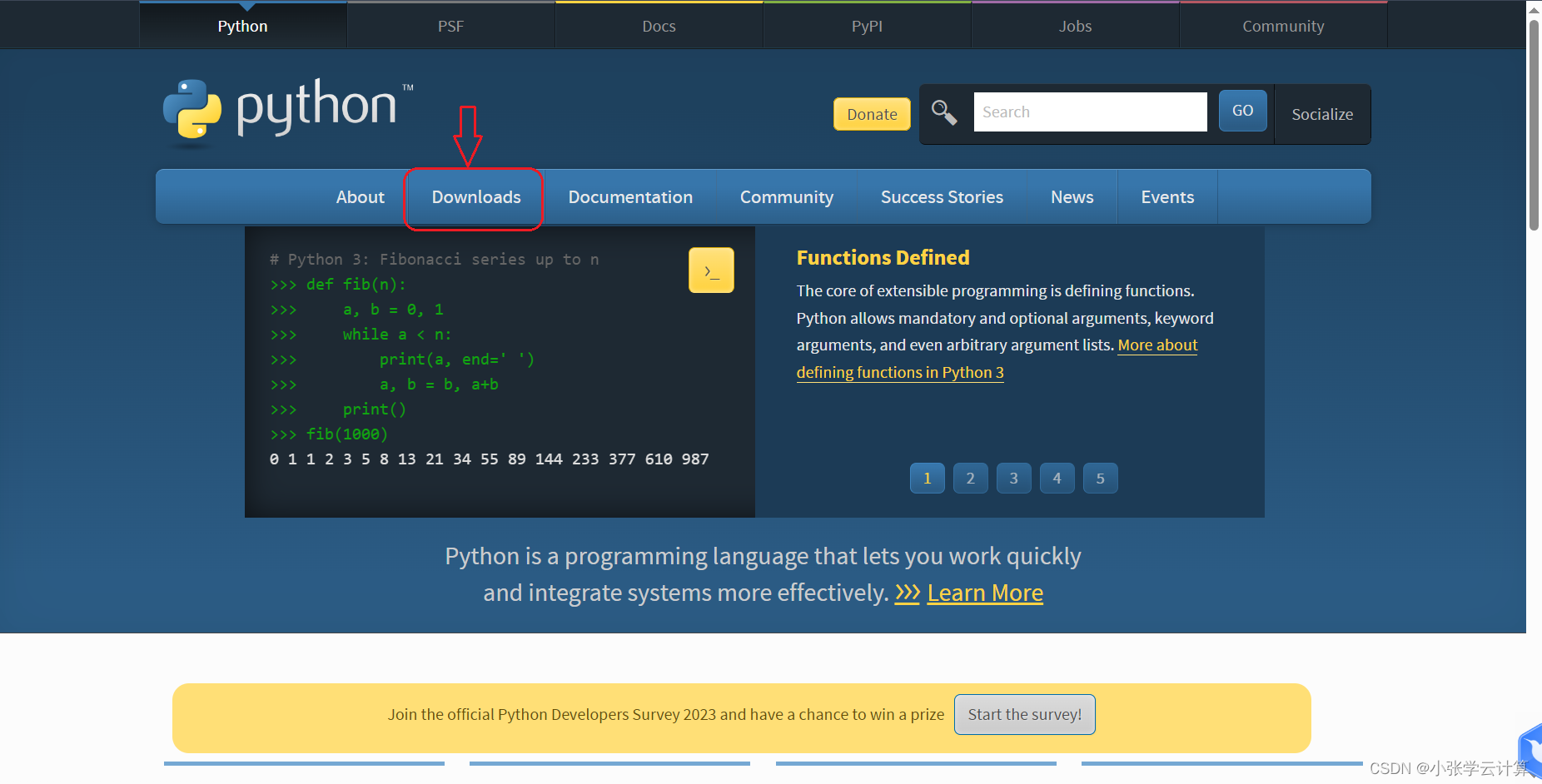This screenshot has height=784, width=1542.
Task: Open the Community navigation menu
Action: pos(786,197)
